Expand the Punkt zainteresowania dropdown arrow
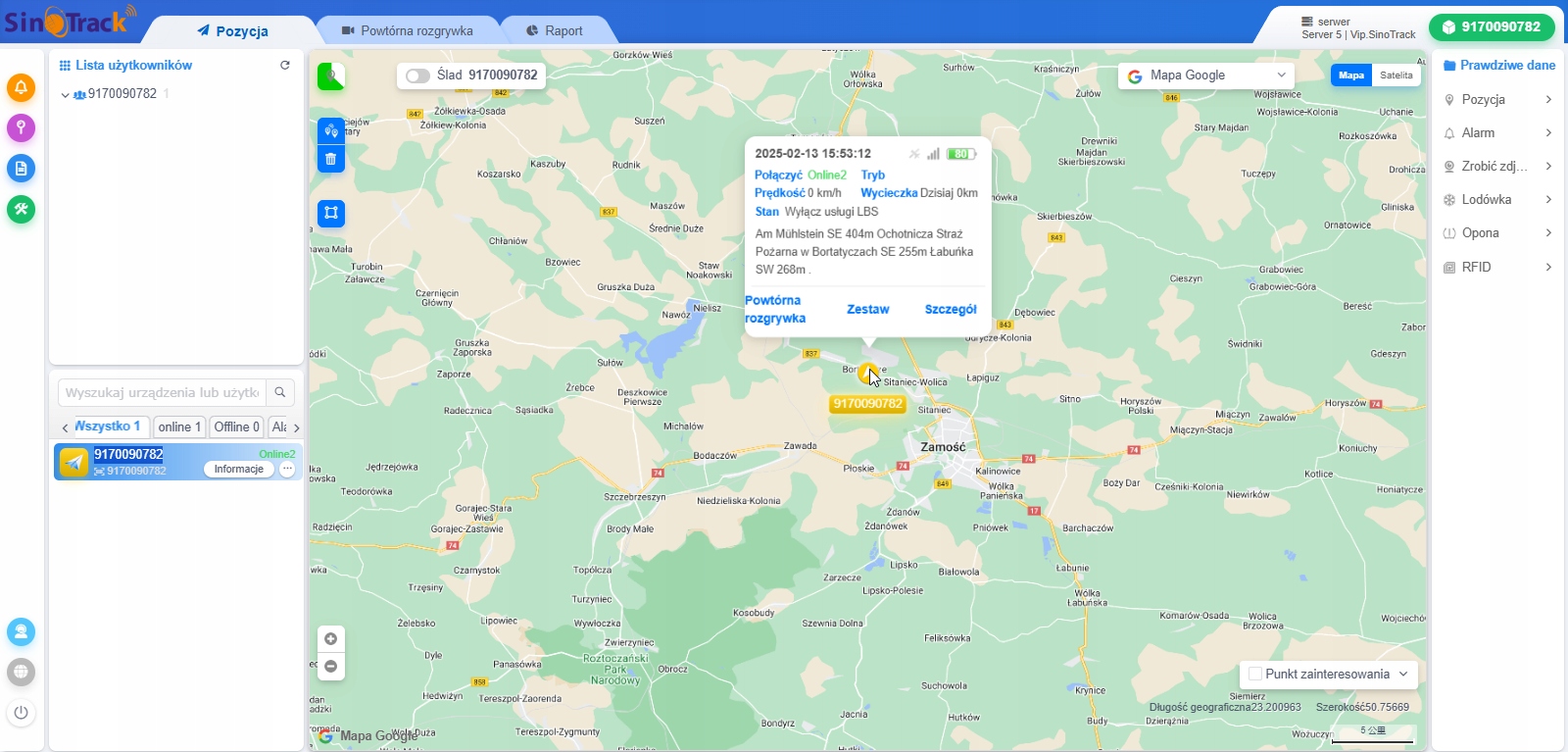 point(1403,674)
